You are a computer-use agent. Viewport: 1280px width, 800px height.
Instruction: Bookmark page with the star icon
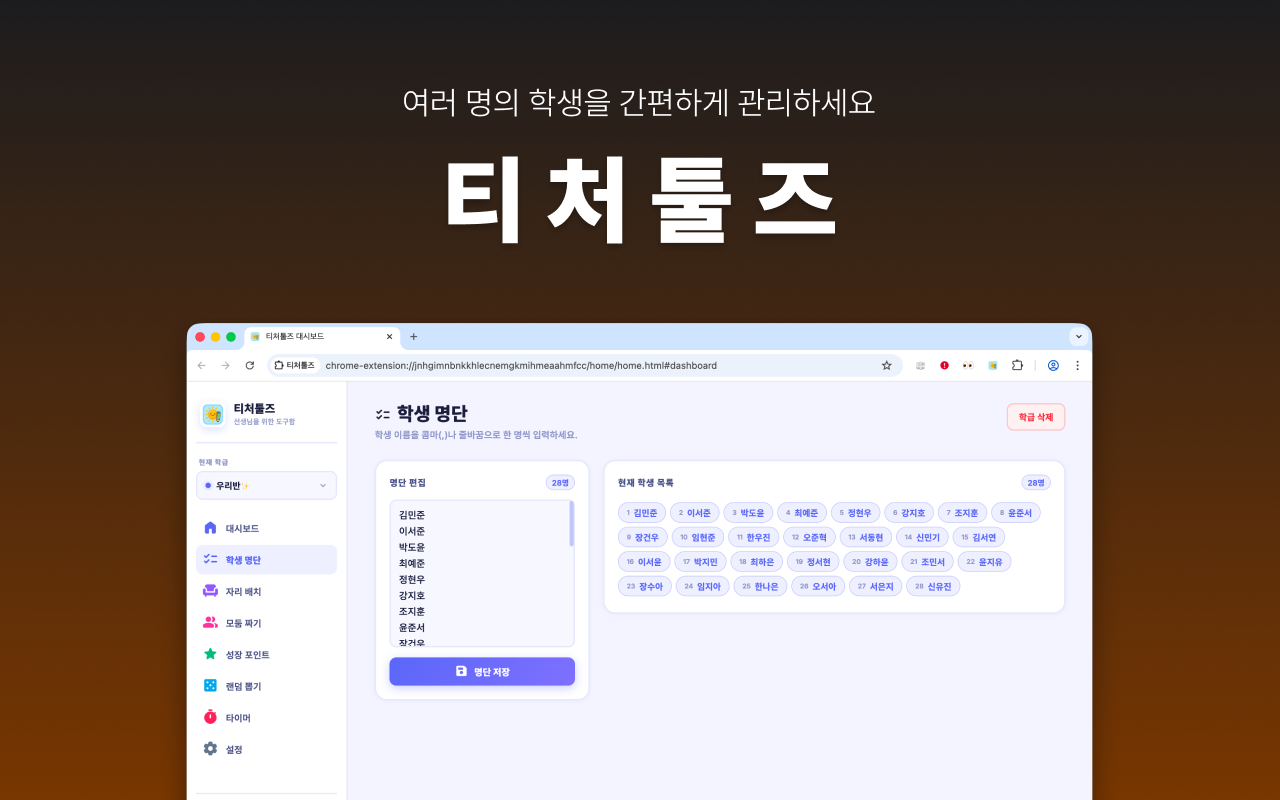[886, 366]
